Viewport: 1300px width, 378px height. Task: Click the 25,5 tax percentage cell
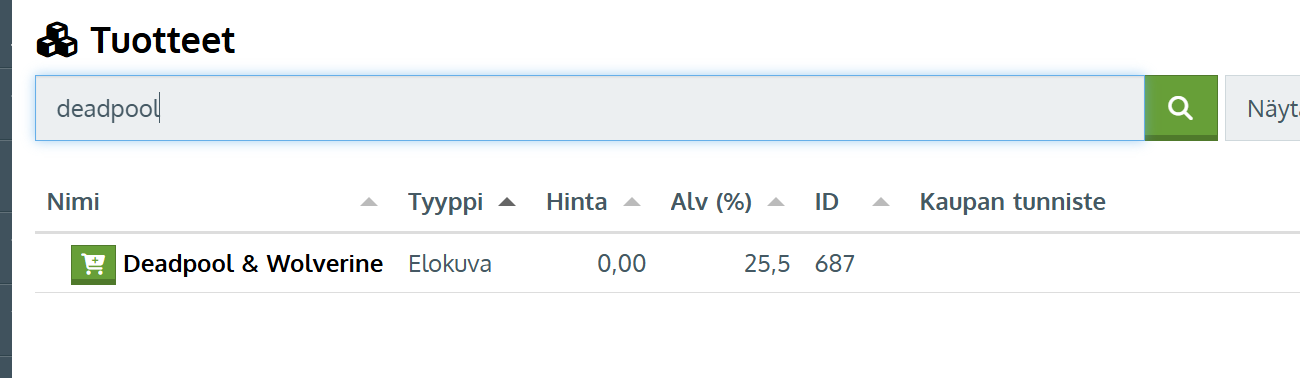767,264
